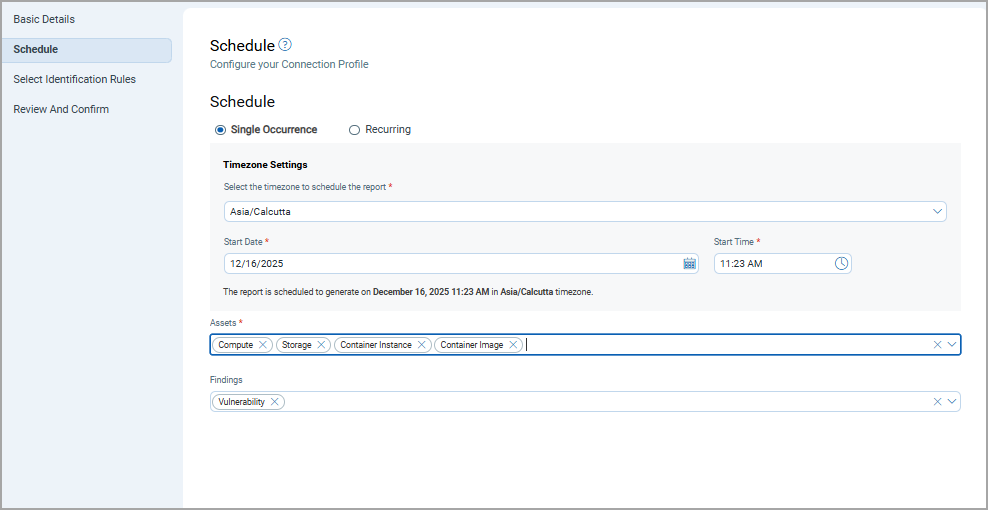Clear all selected Assets

click(x=937, y=345)
